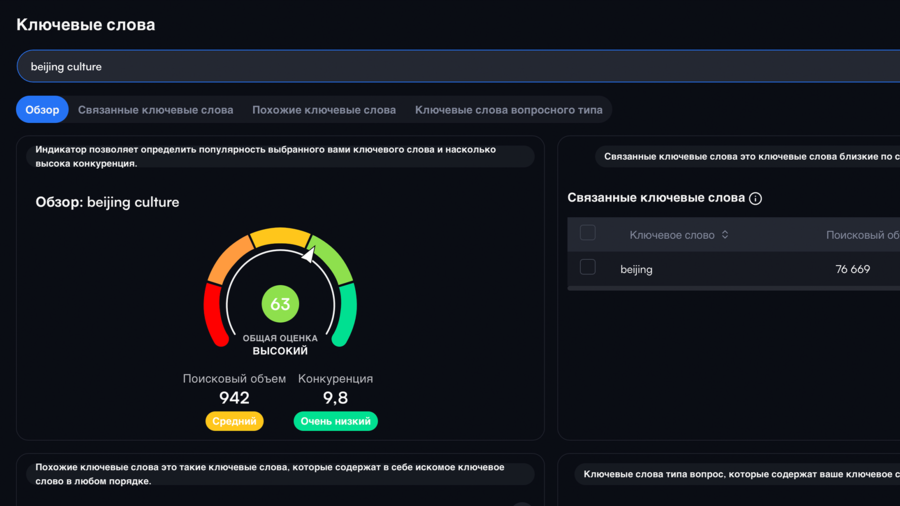Click the beijing keyword in the table
Image resolution: width=900 pixels, height=506 pixels.
click(636, 269)
